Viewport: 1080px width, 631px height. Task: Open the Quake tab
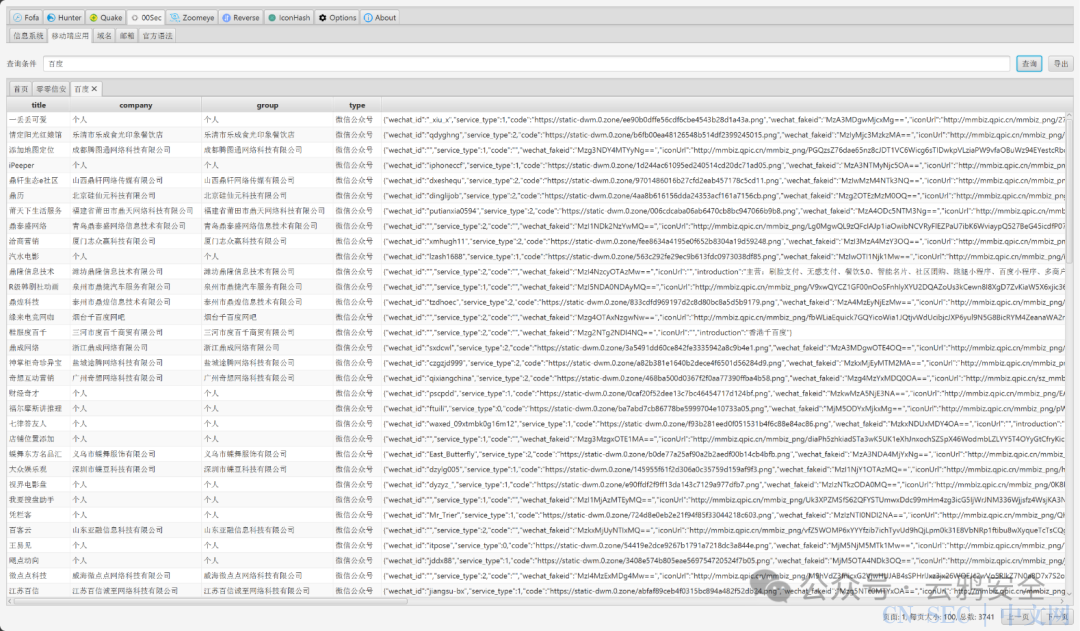[106, 17]
